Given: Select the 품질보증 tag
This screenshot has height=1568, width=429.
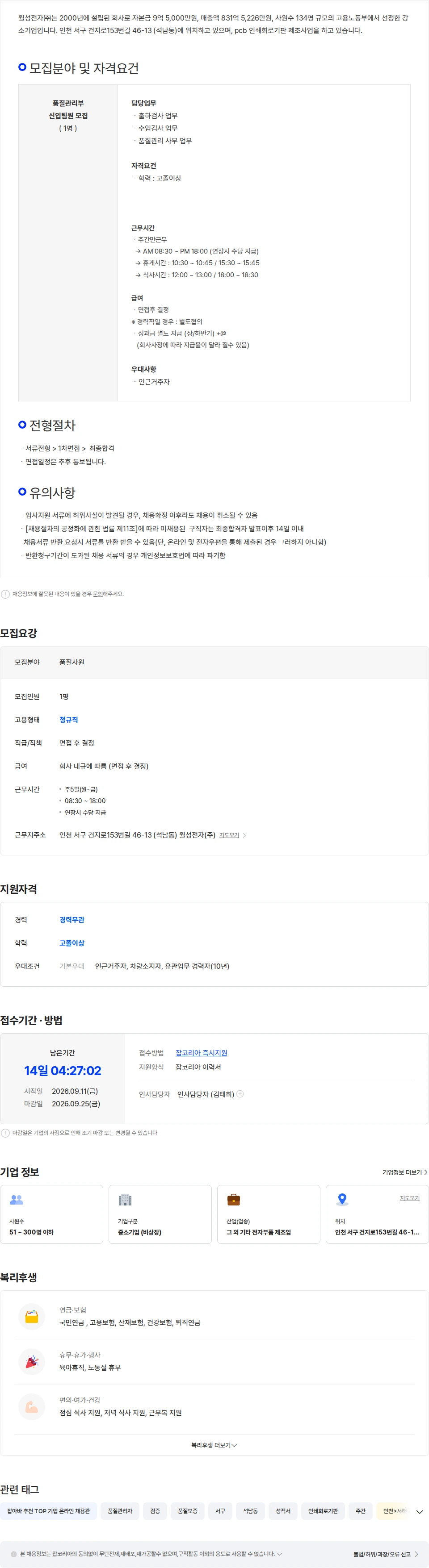Looking at the screenshot, I should tap(188, 1511).
